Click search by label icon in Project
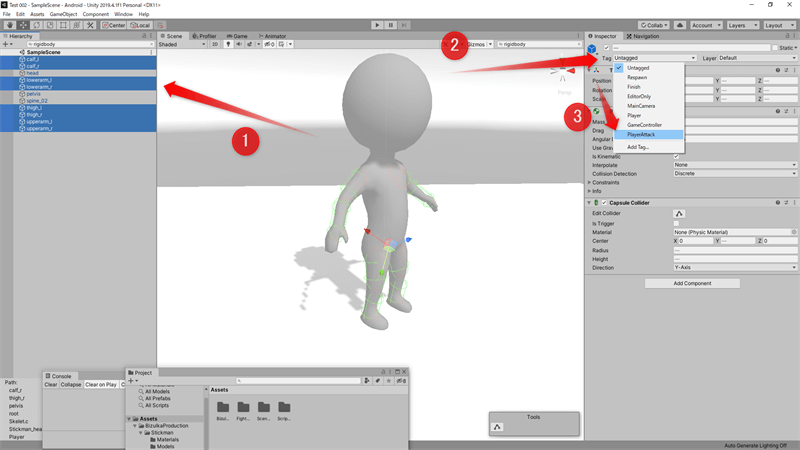The height and width of the screenshot is (450, 800). (x=378, y=381)
